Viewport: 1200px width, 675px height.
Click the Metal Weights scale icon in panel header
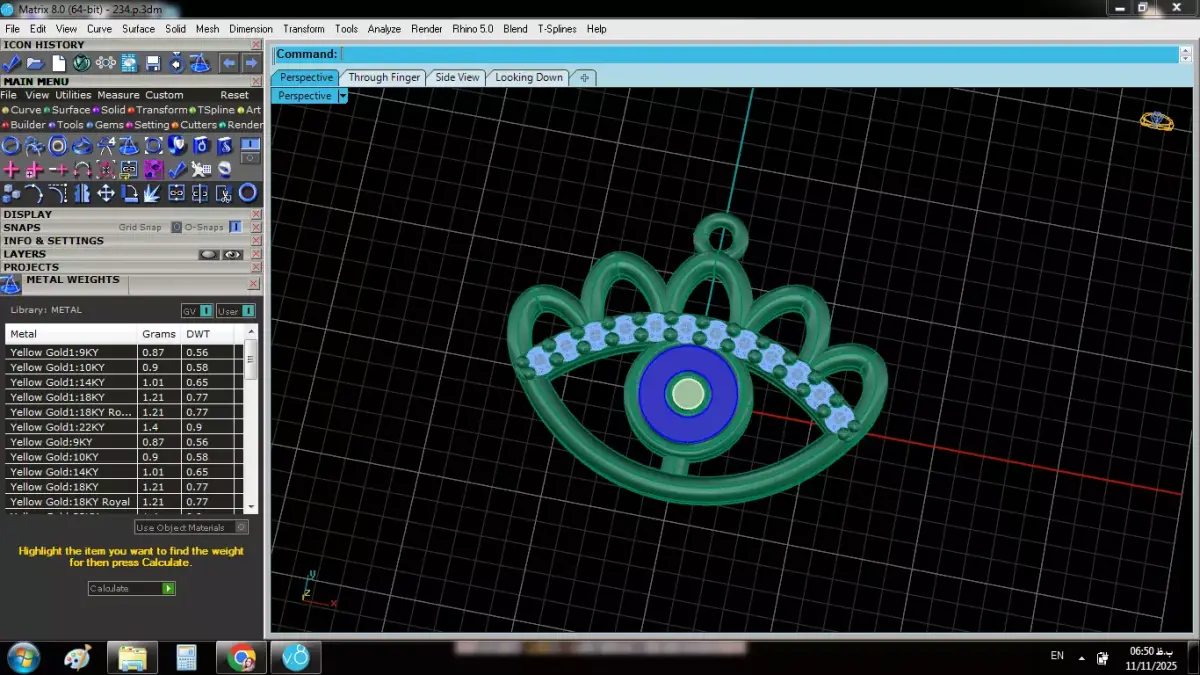coord(10,284)
